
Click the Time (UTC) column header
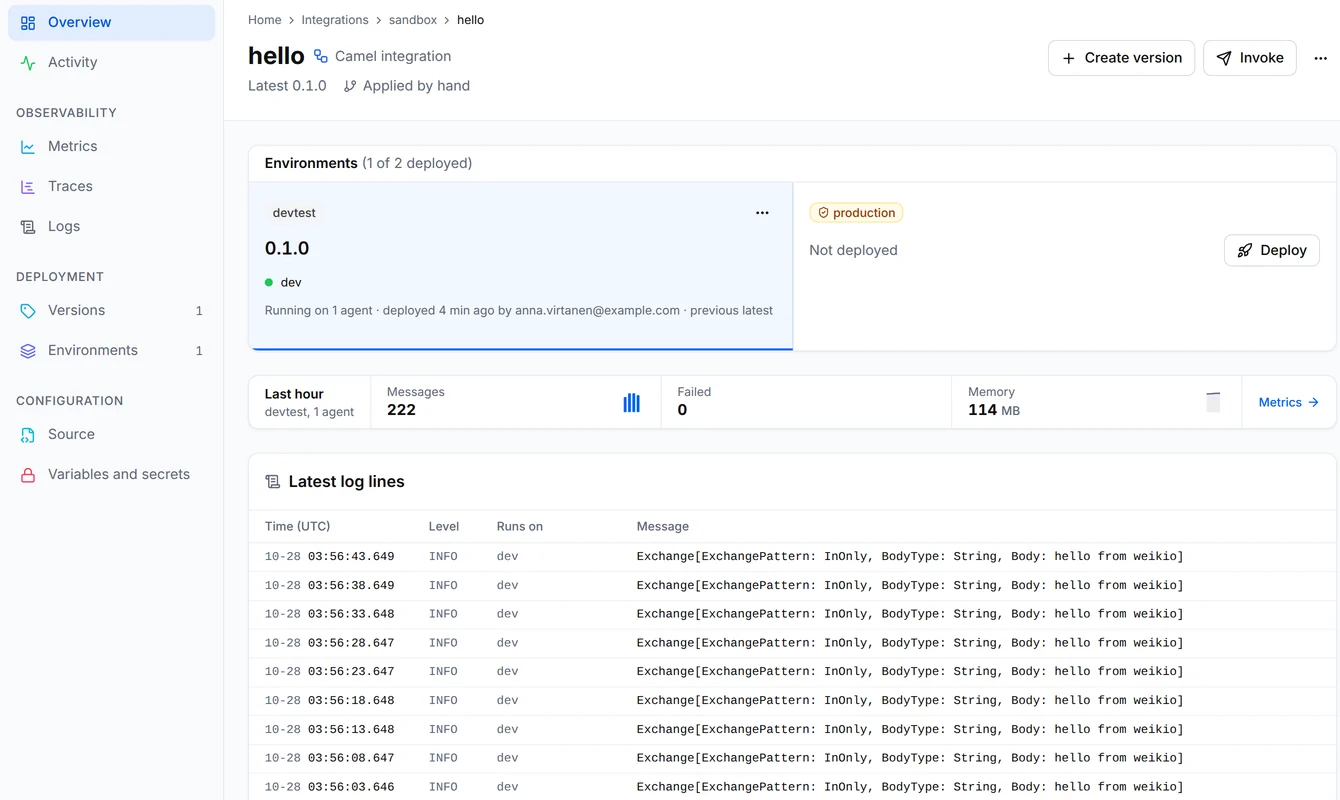[297, 526]
